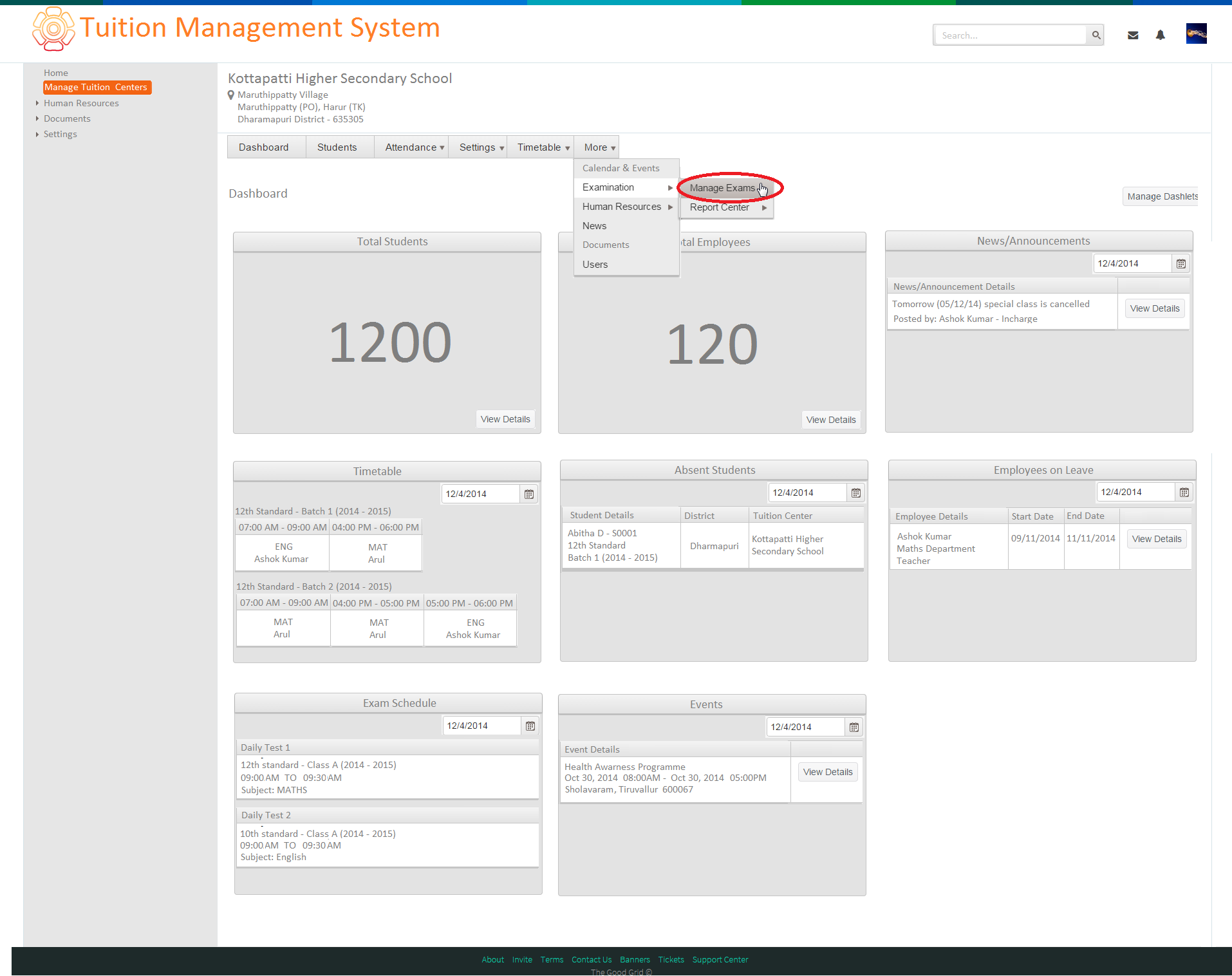Open the Contact Us footer link
Image resolution: width=1232 pixels, height=976 pixels.
592,959
